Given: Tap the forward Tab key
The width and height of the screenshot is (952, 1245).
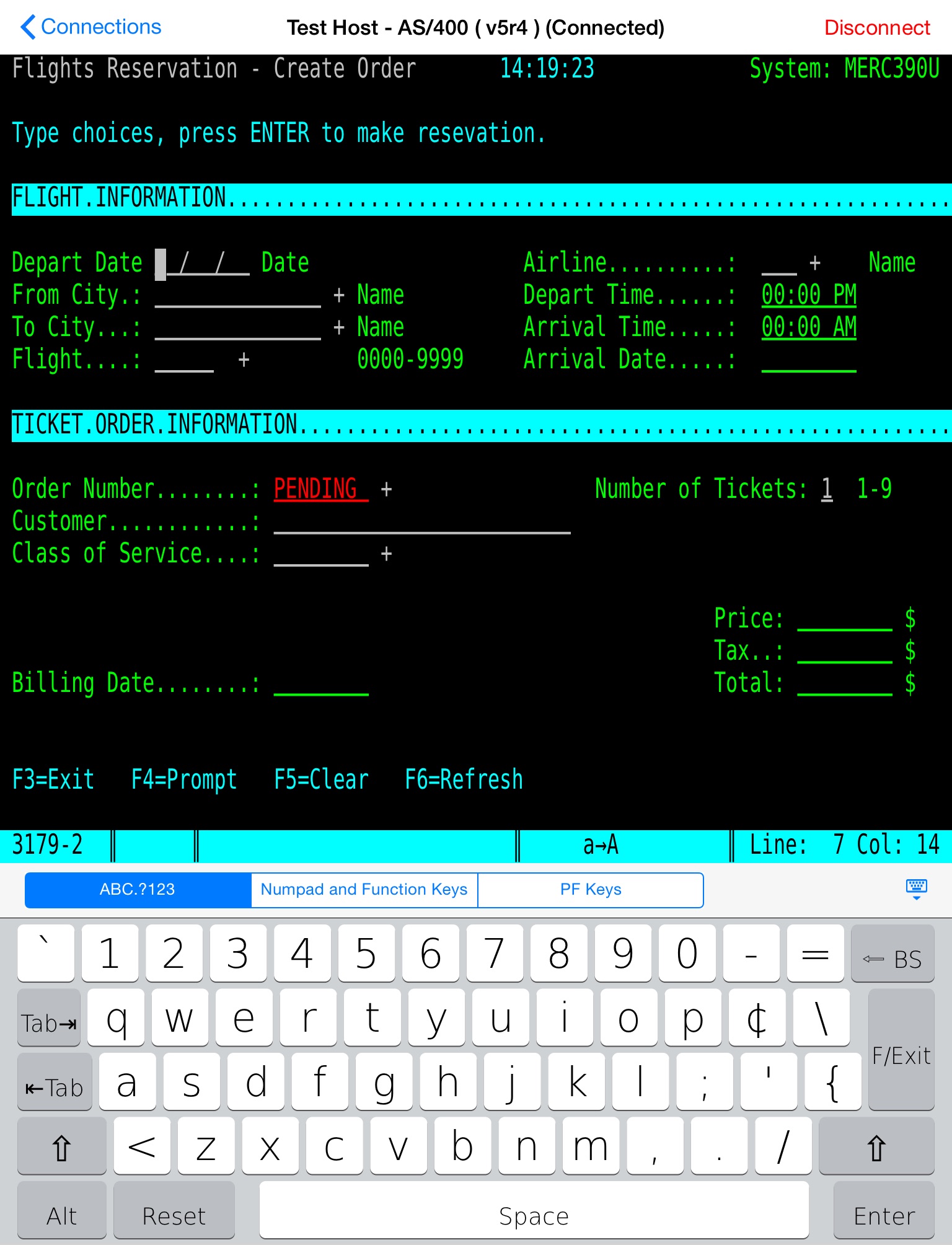Looking at the screenshot, I should click(x=49, y=1018).
